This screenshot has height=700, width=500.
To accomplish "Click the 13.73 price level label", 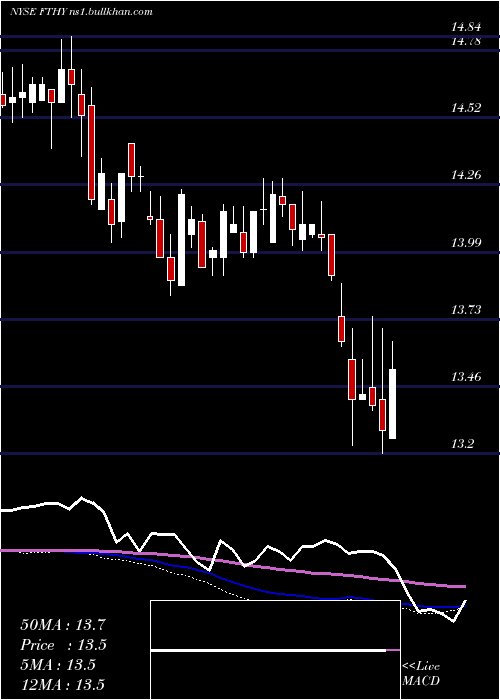I will (466, 309).
